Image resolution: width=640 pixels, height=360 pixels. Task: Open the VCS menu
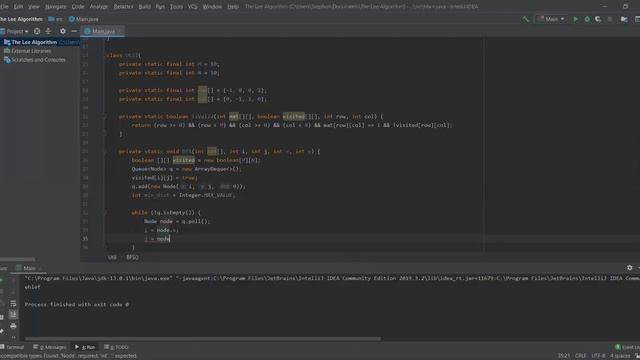[x=193, y=7]
